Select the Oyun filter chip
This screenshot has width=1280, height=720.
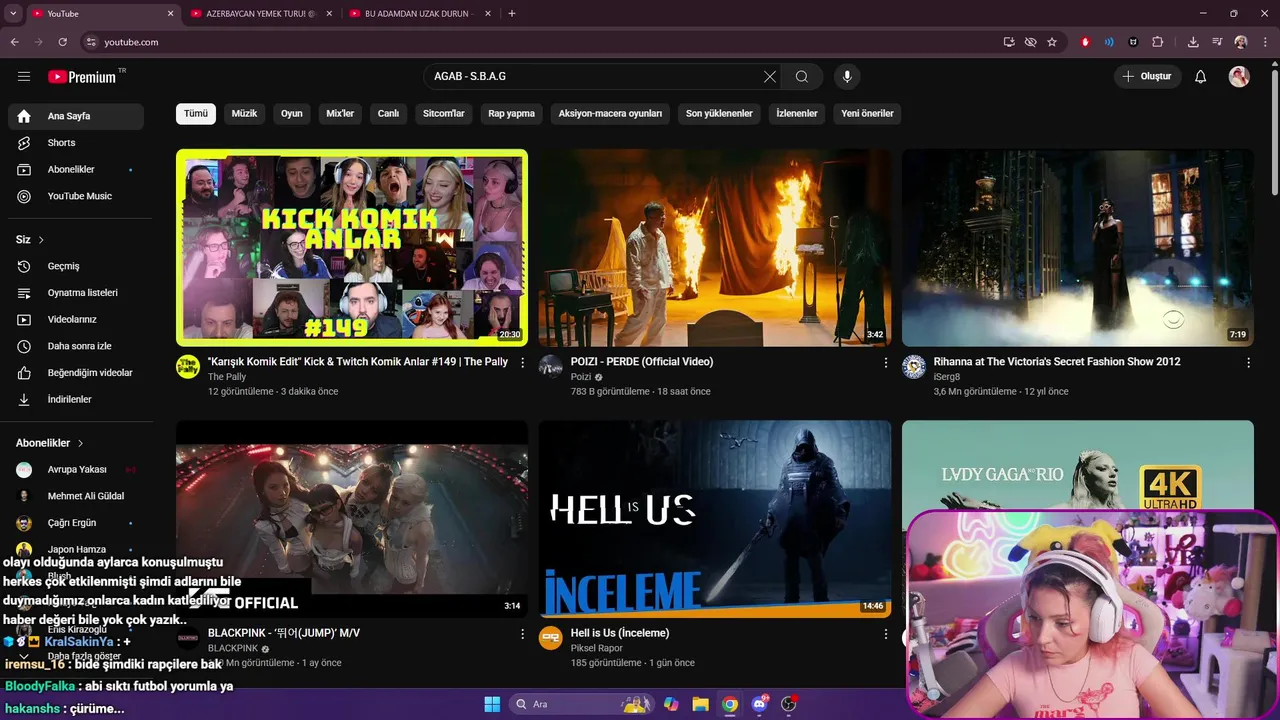tap(292, 113)
